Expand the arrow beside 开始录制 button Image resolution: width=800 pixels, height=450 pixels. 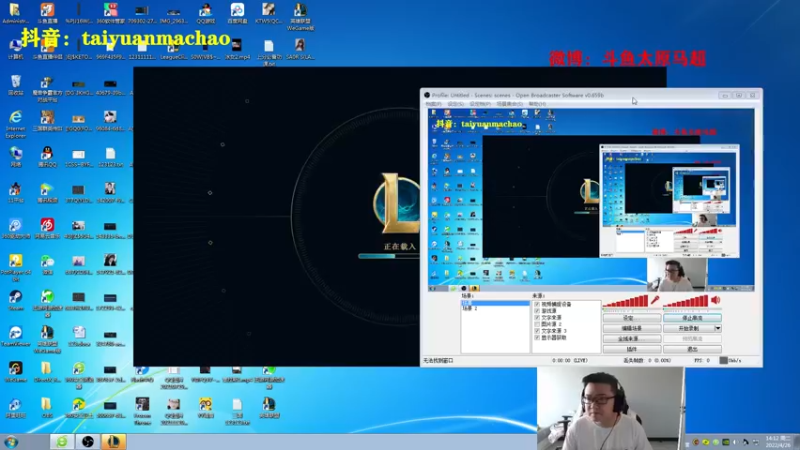coord(718,328)
